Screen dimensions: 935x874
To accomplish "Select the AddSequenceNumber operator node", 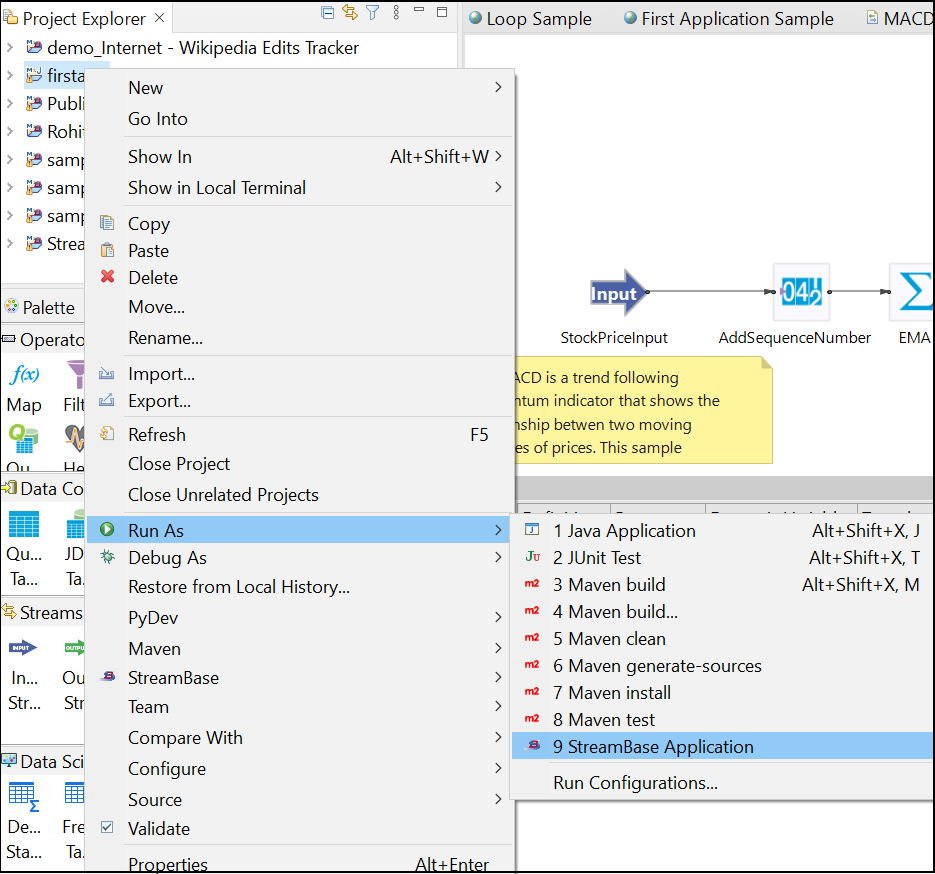I will [x=801, y=293].
